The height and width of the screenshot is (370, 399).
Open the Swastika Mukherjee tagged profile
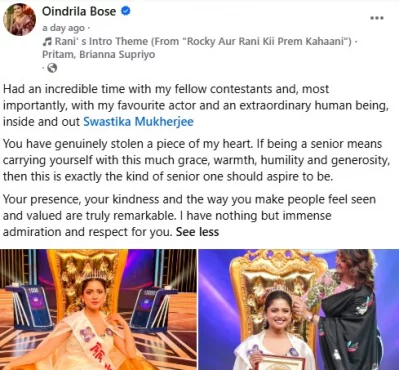point(138,122)
